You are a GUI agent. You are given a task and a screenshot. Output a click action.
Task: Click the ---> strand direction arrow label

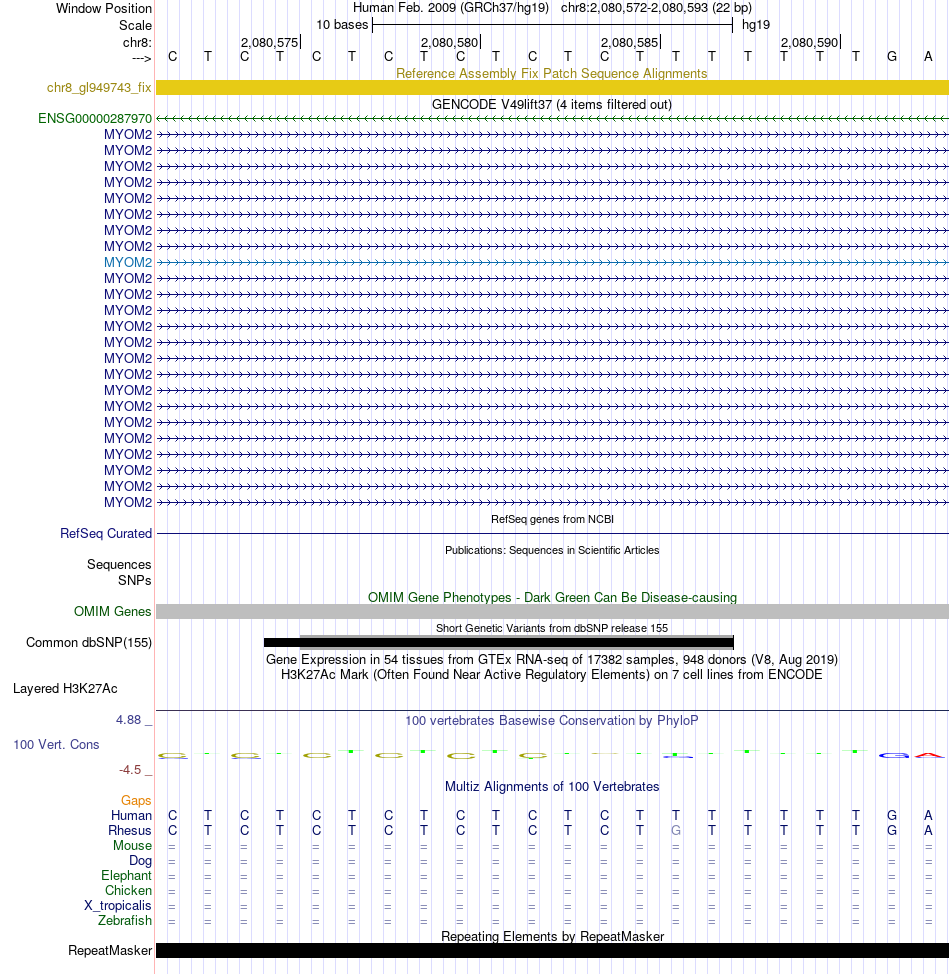(142, 58)
